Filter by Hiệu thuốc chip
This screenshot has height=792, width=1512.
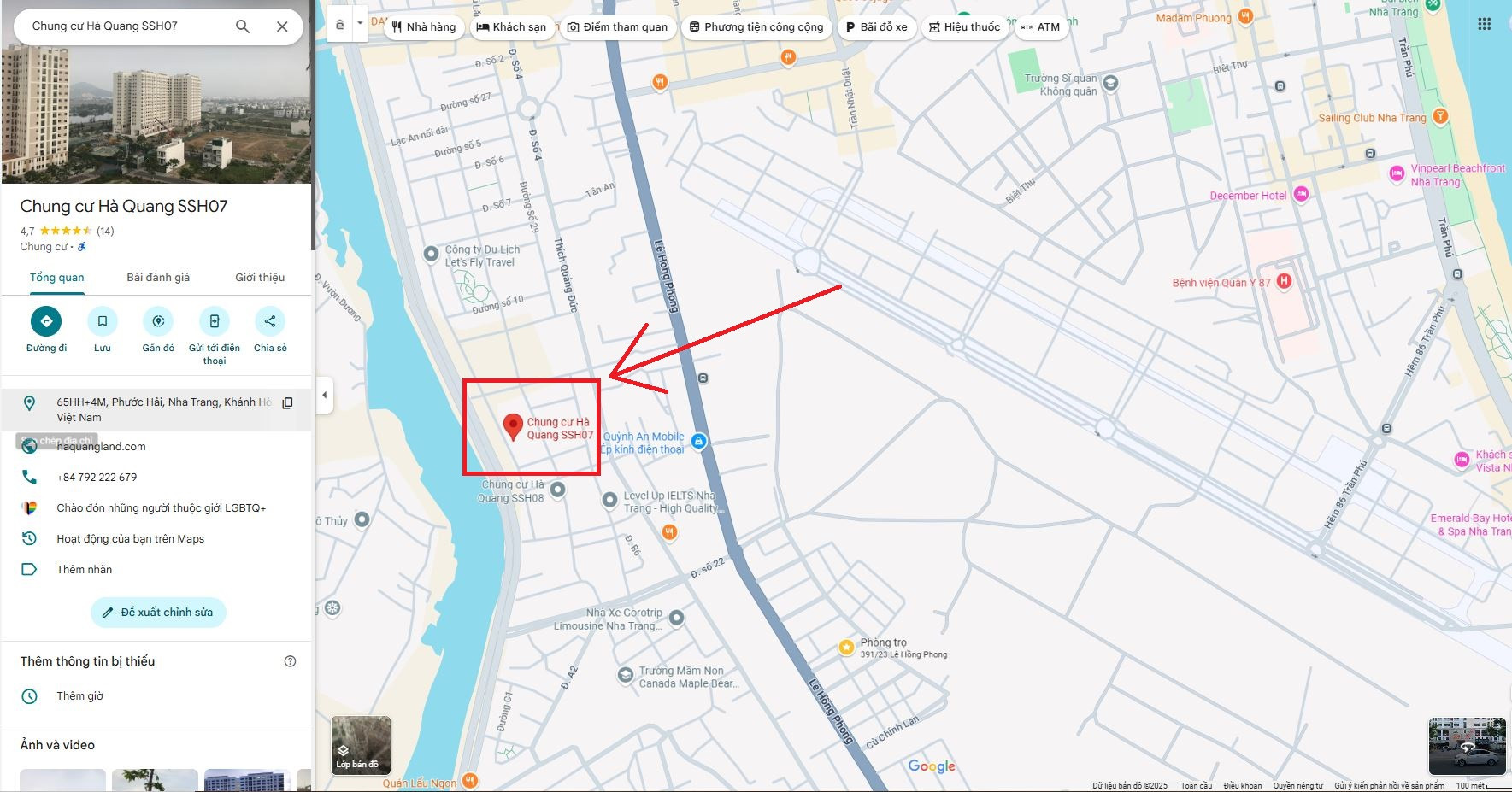pos(965,27)
